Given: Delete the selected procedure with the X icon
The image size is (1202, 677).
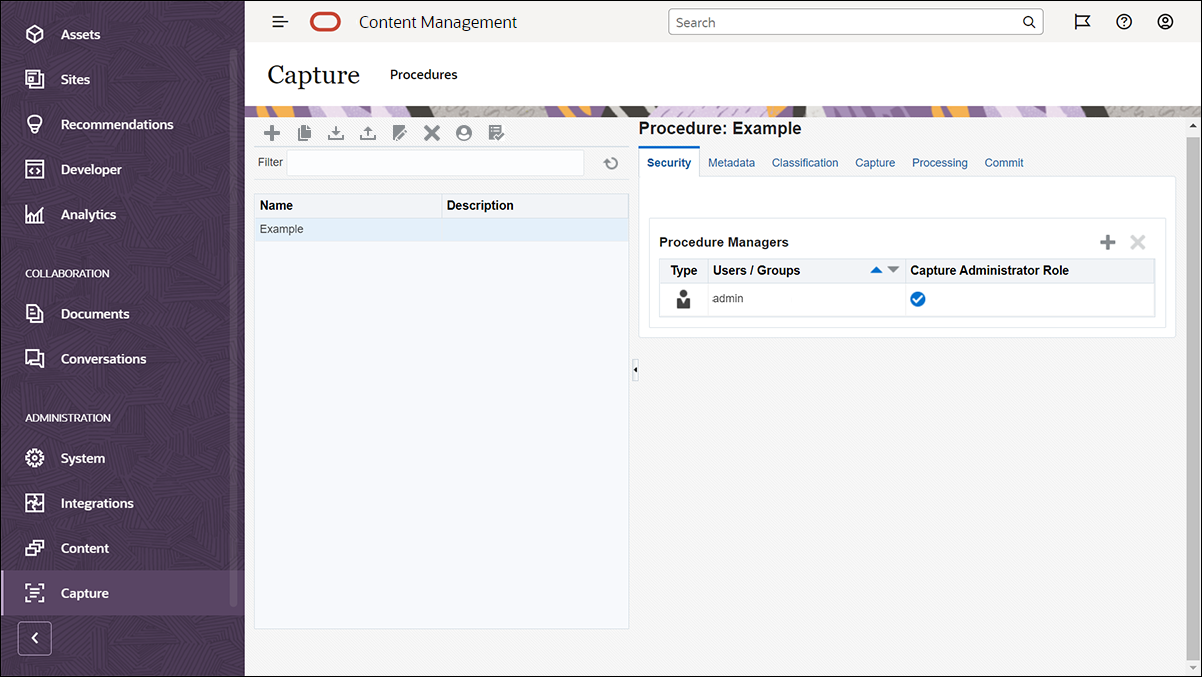Looking at the screenshot, I should tap(431, 132).
